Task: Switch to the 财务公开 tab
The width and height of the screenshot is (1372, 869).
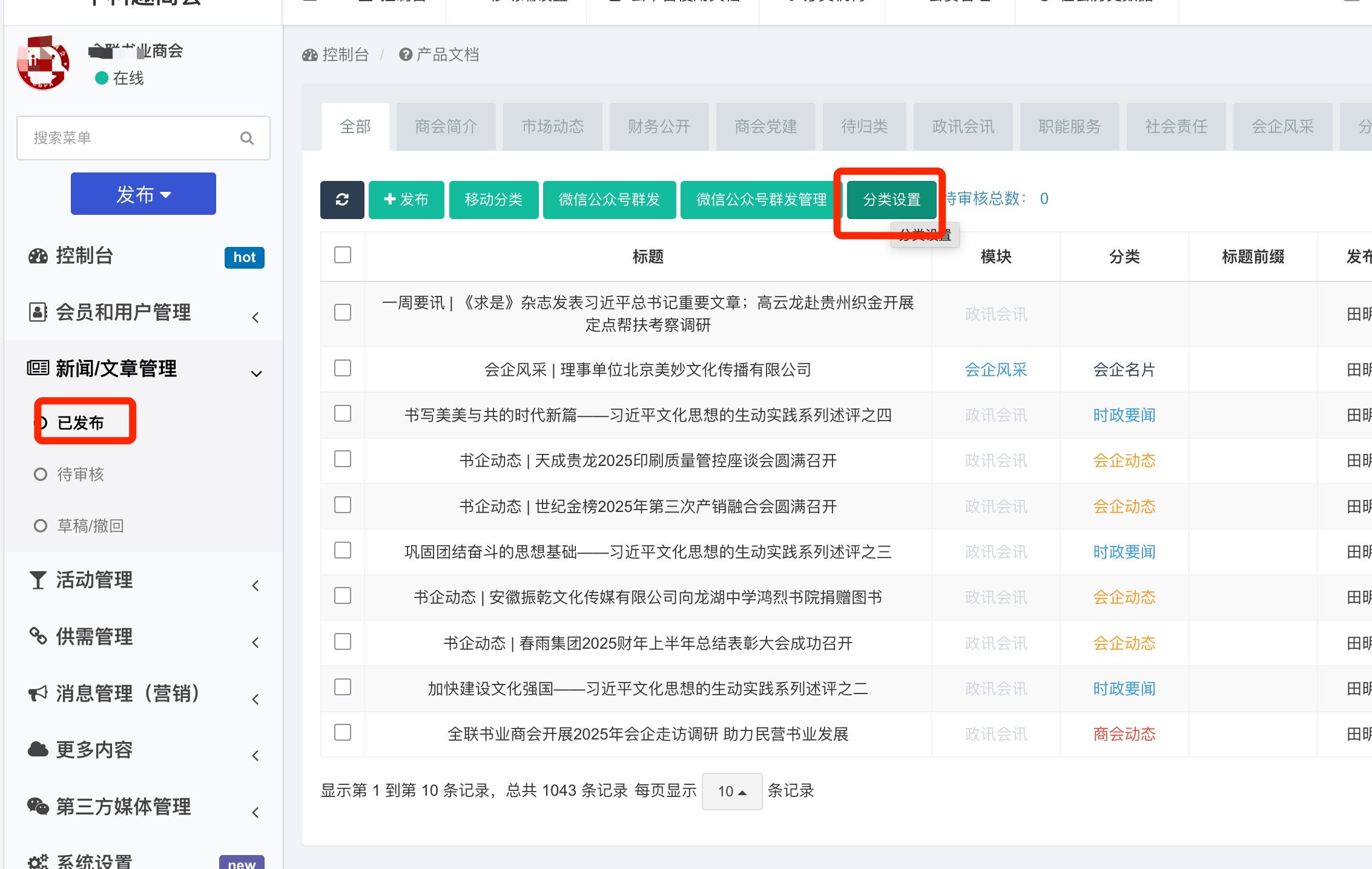Action: (x=659, y=127)
